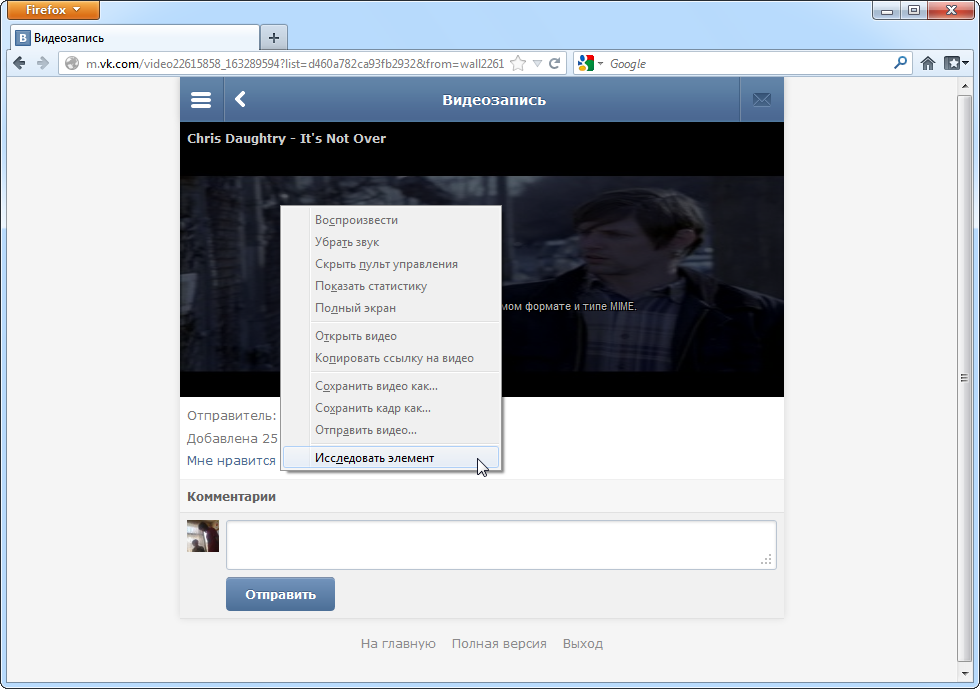Click the user avatar thumbnail near comments
The height and width of the screenshot is (689, 980).
pos(203,536)
